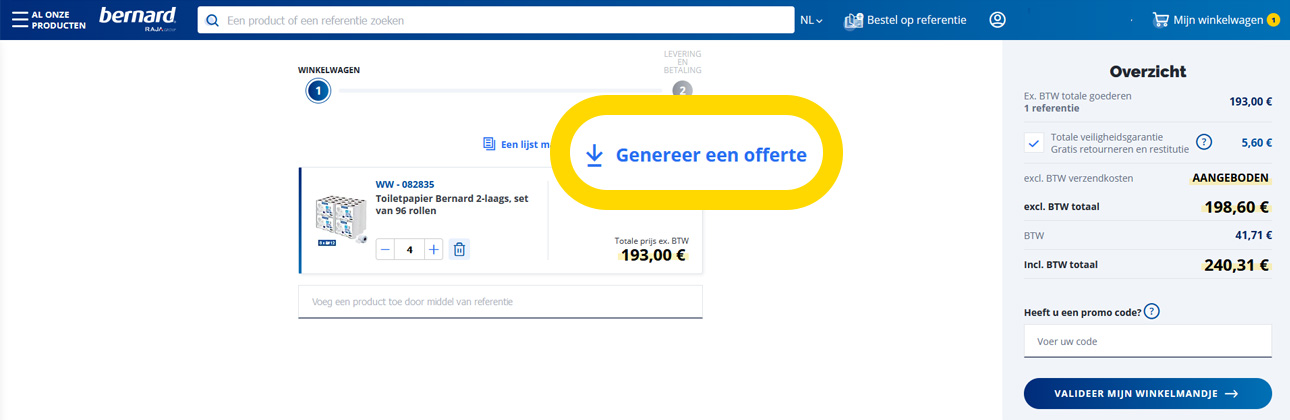The width and height of the screenshot is (1290, 420).
Task: Increase quantity with the plus button
Action: click(x=433, y=249)
